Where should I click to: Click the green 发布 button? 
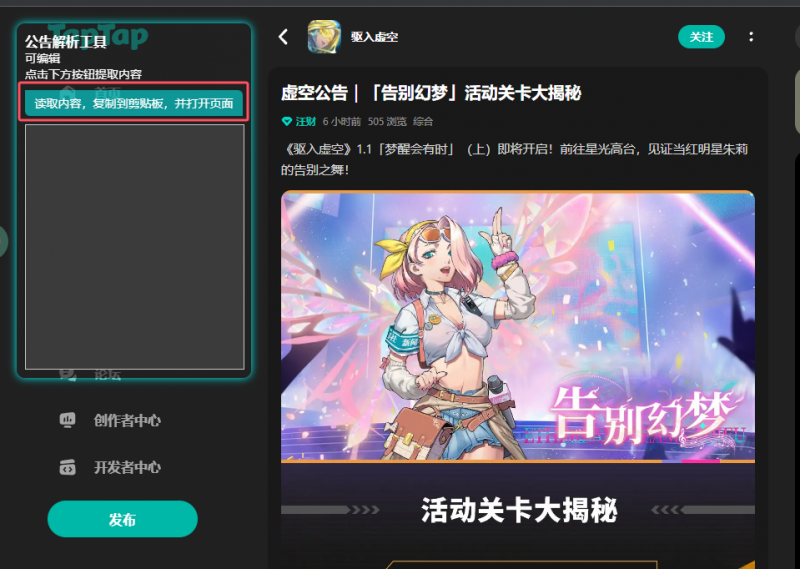click(122, 519)
